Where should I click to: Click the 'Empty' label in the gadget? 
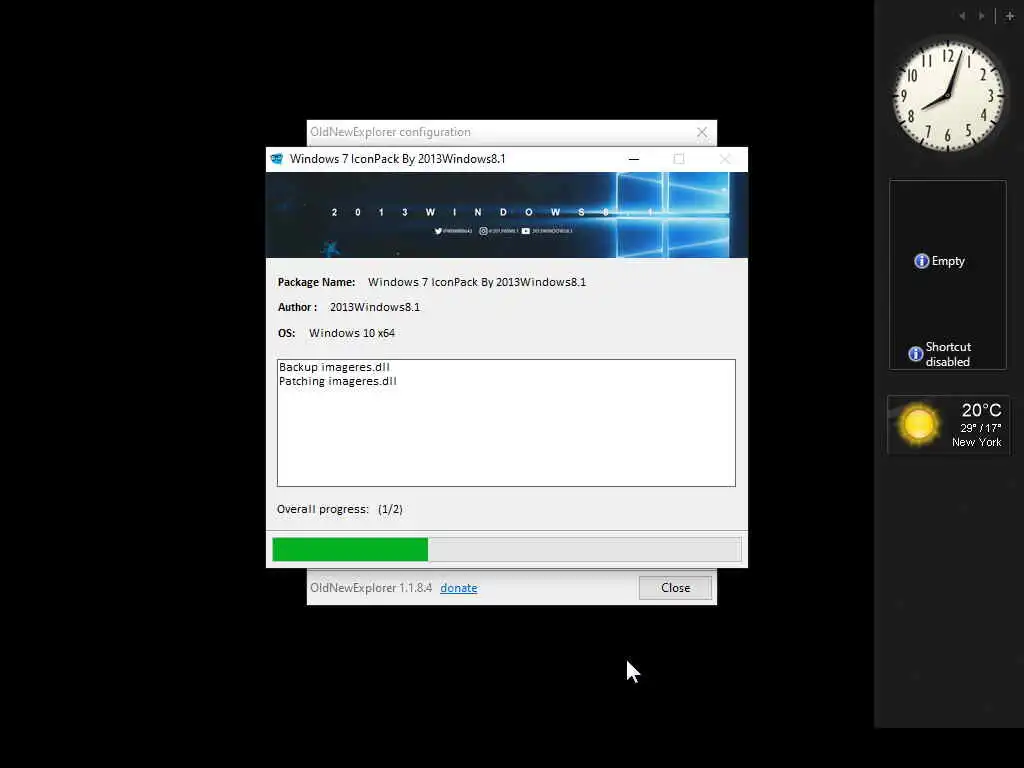tap(948, 261)
